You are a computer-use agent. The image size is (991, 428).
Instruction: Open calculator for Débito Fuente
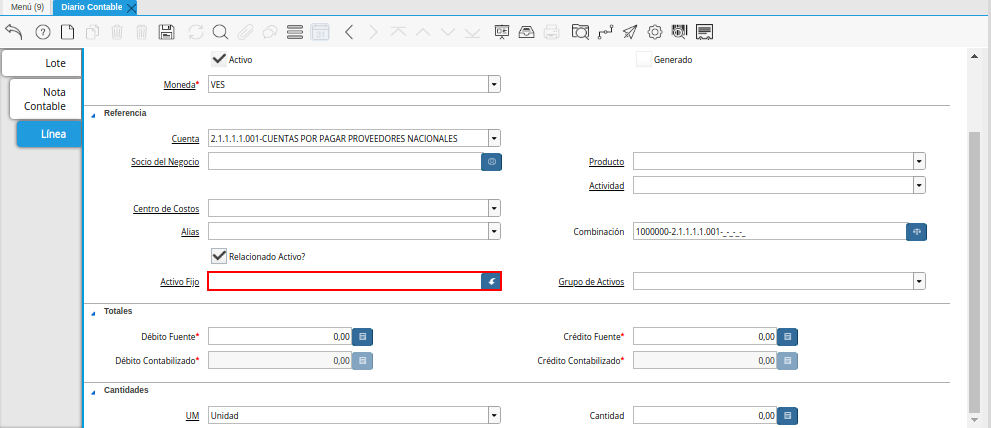click(x=362, y=337)
